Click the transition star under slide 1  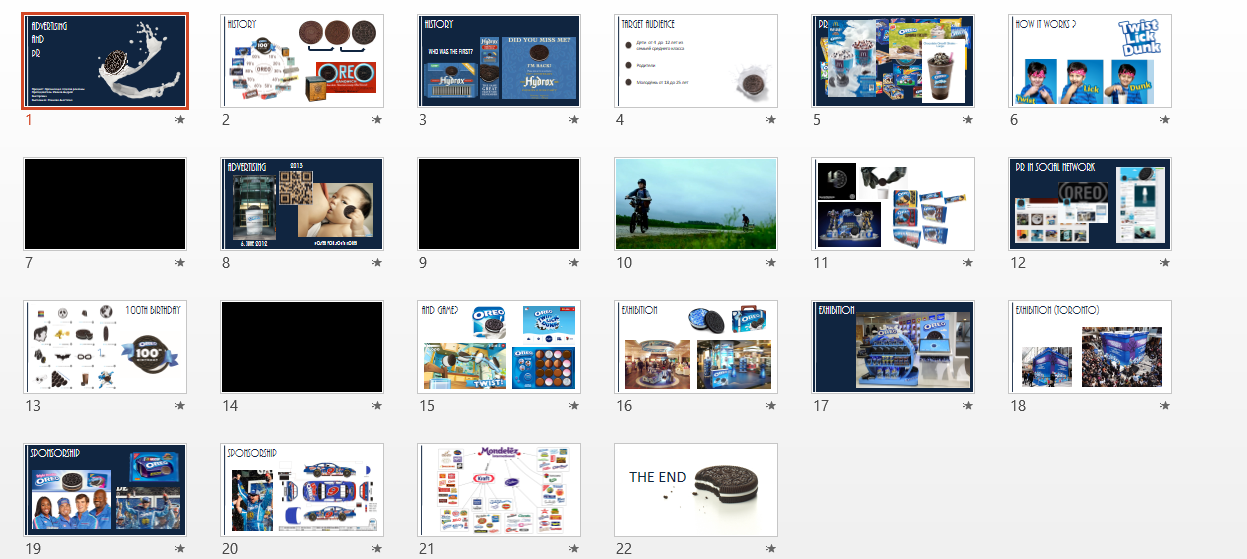pos(180,120)
